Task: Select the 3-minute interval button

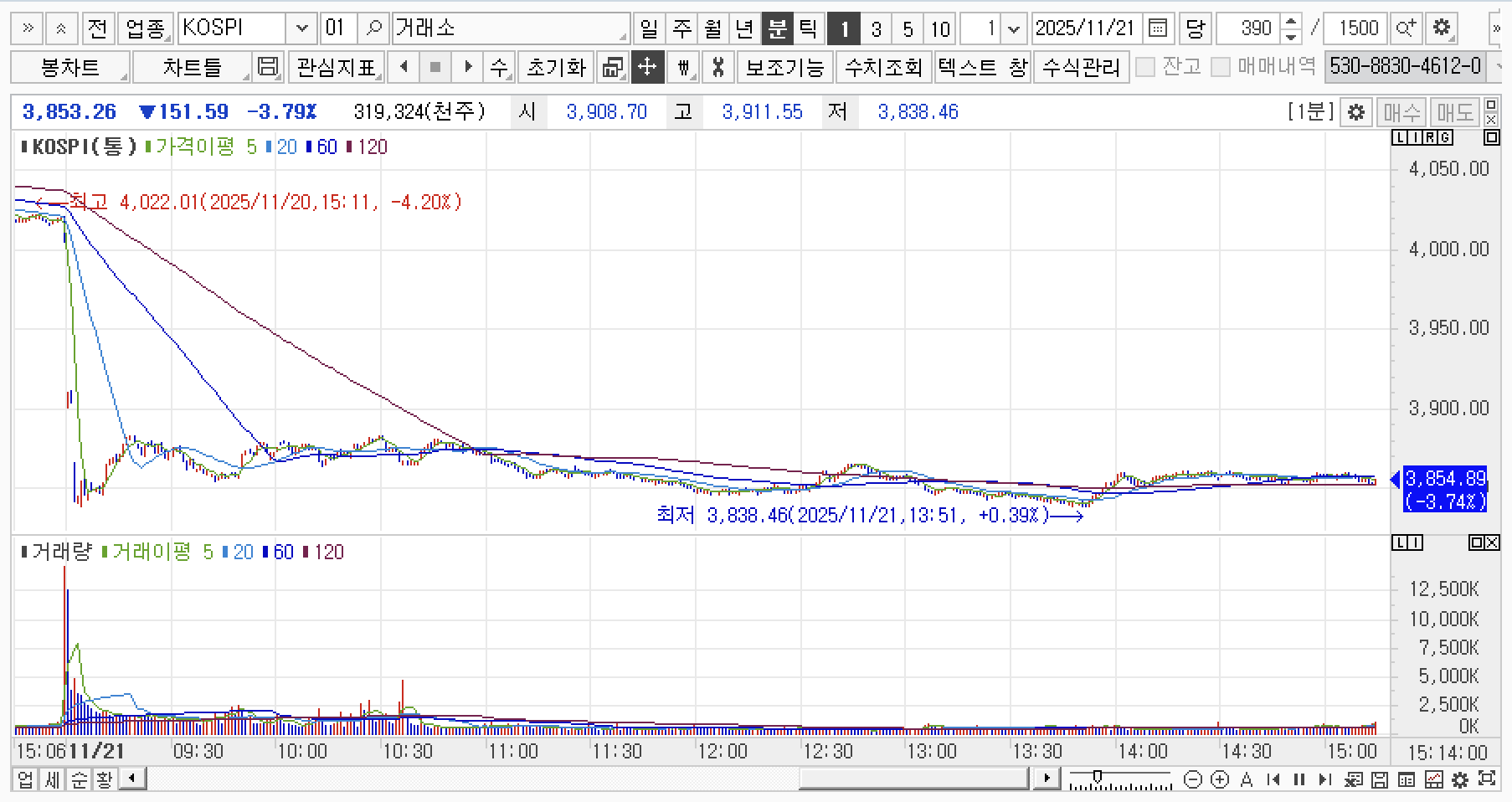Action: tap(876, 28)
